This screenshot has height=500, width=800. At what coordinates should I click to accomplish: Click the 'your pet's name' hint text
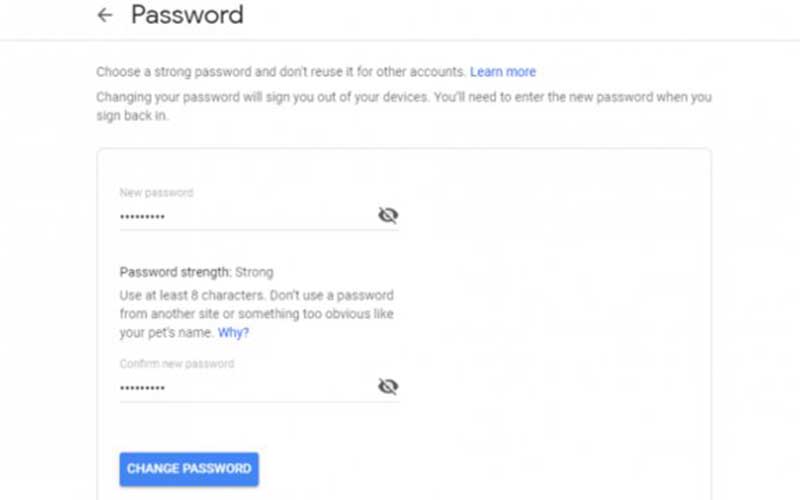166,333
